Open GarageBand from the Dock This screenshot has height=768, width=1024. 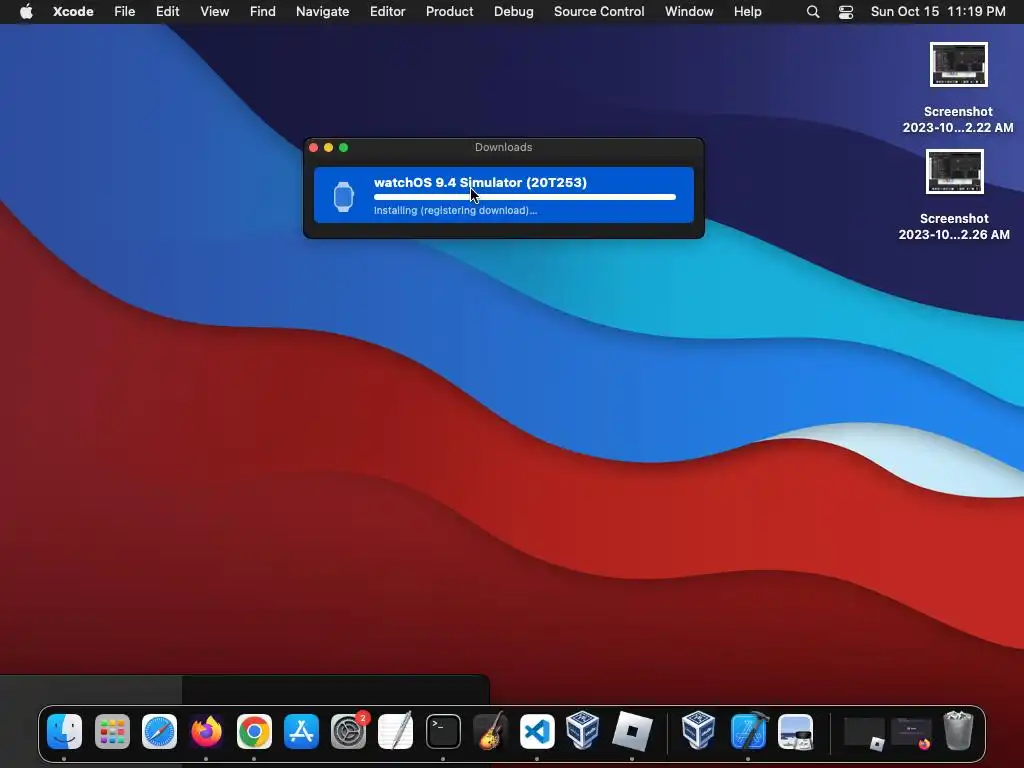[x=490, y=731]
